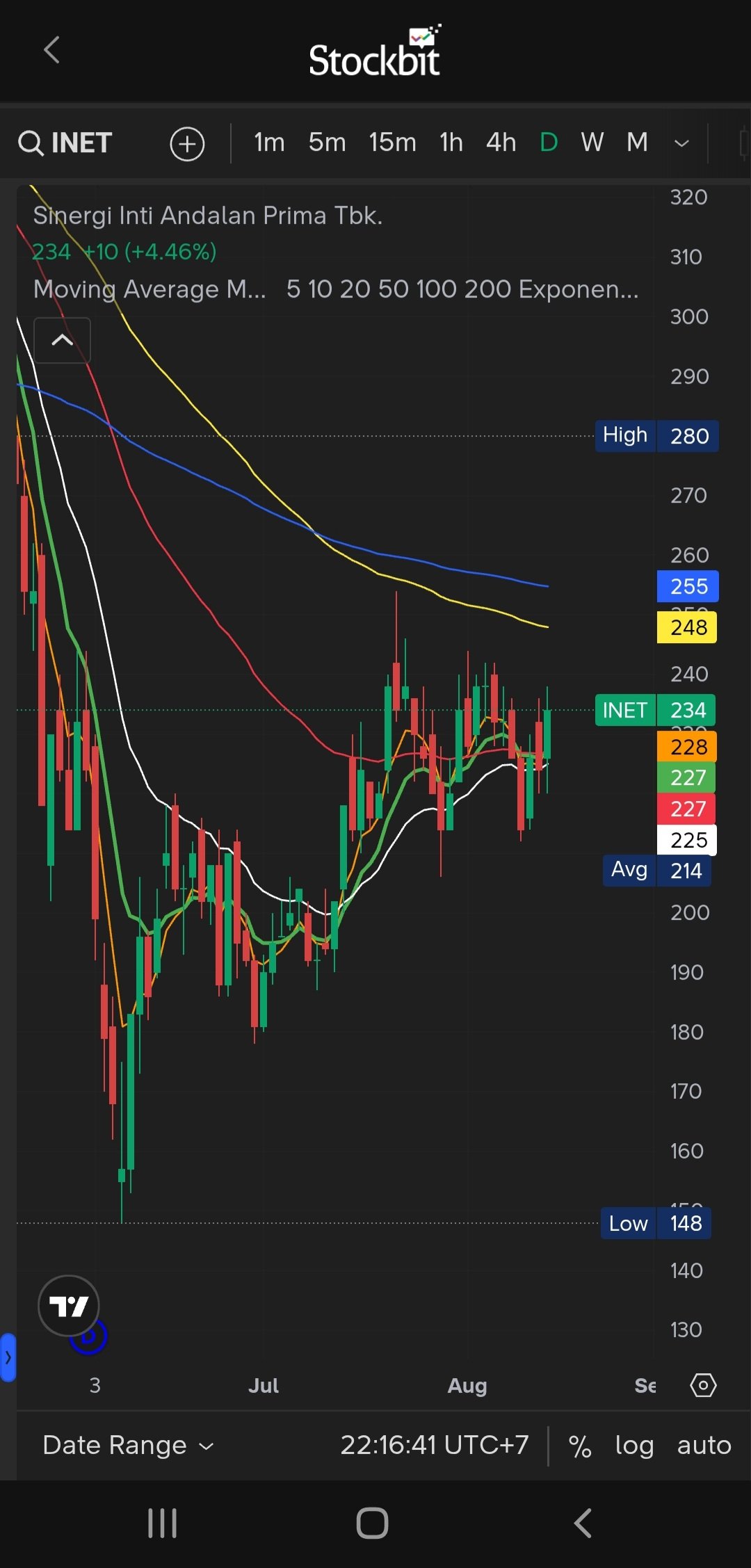Image resolution: width=751 pixels, height=1568 pixels.
Task: Select the daily D timeframe
Action: pos(549,143)
